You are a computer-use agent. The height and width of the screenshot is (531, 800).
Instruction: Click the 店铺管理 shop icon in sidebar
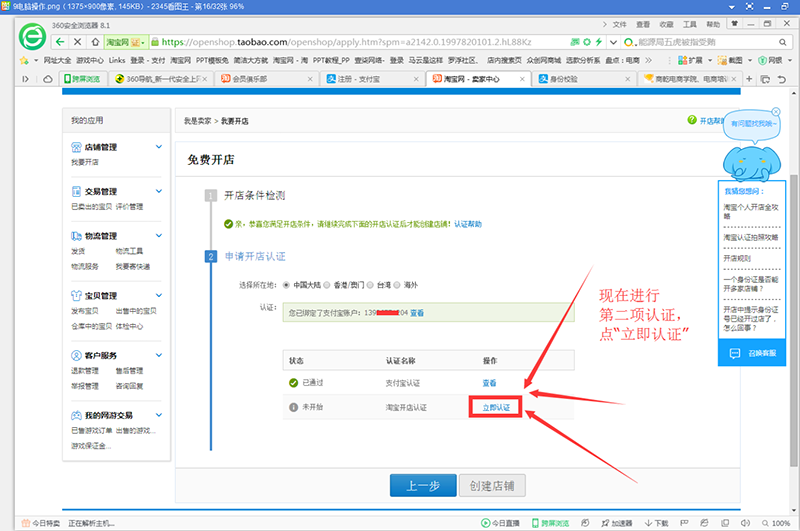pyautogui.click(x=76, y=147)
